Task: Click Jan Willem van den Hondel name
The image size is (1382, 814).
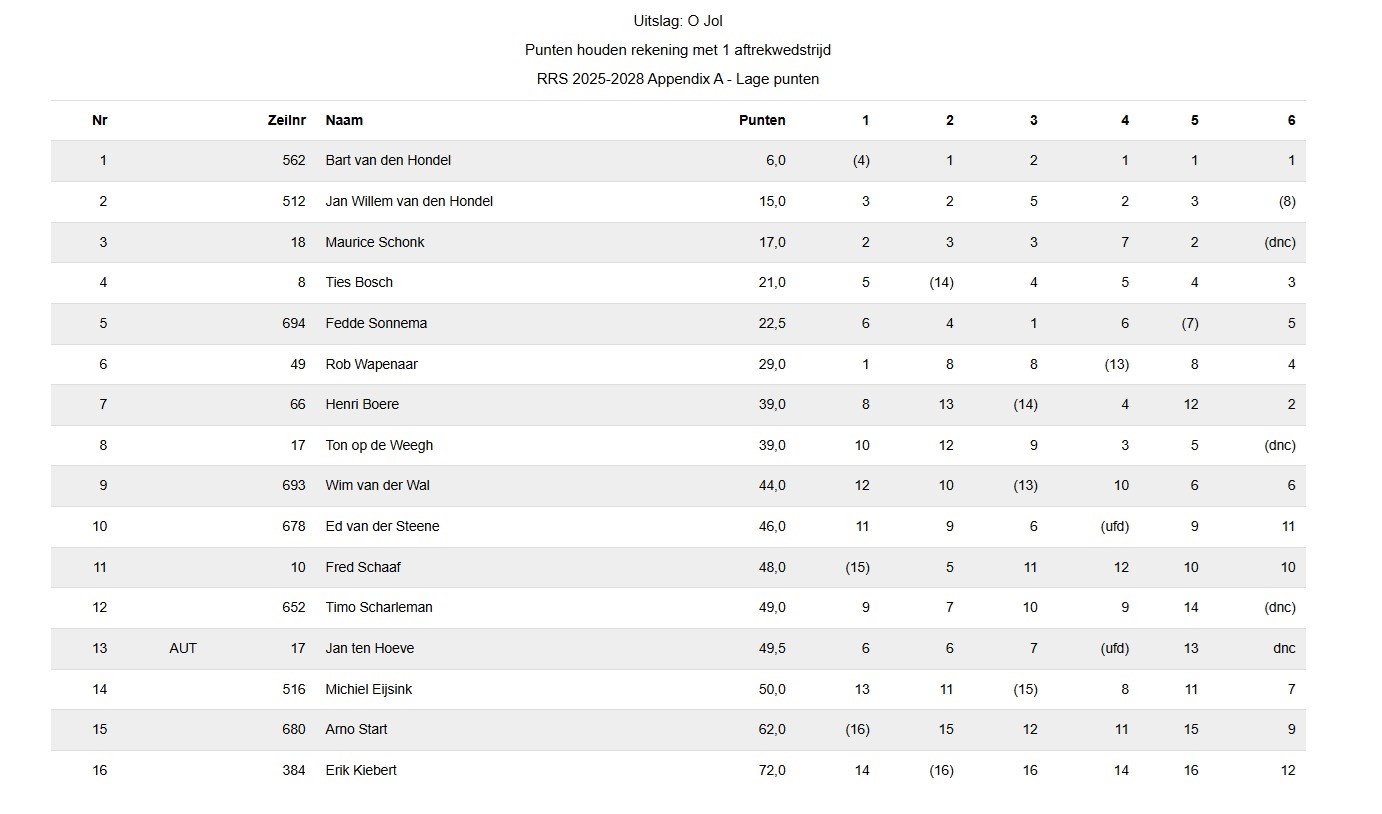Action: pyautogui.click(x=409, y=201)
